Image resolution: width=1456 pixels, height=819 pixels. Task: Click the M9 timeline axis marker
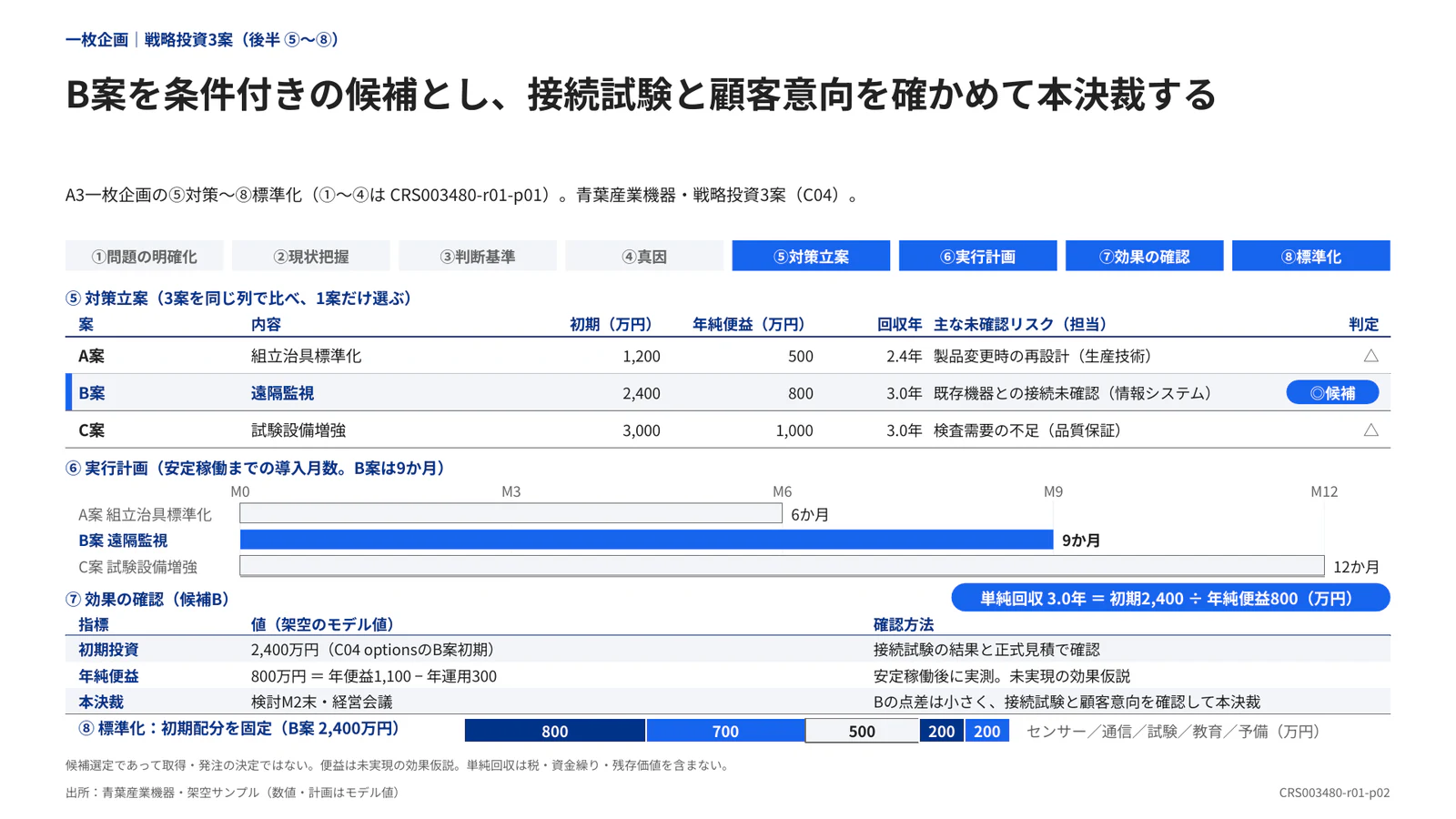click(x=1053, y=491)
